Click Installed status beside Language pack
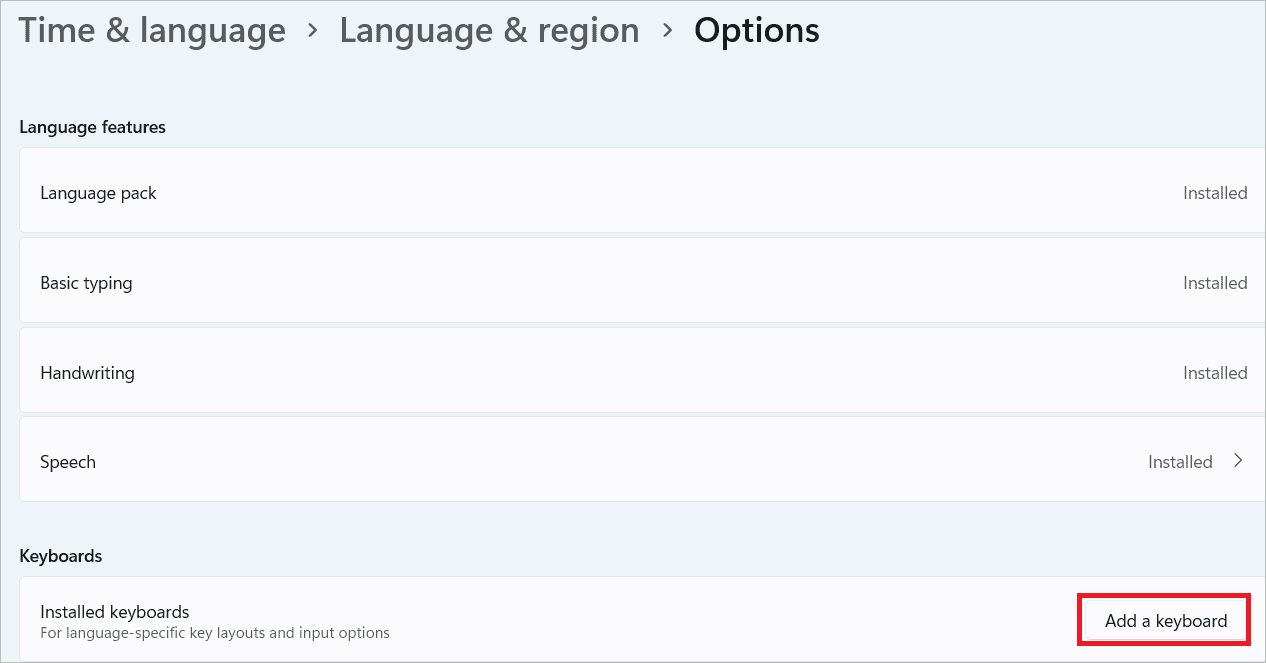Screen dimensions: 1266x663 (x=1215, y=193)
